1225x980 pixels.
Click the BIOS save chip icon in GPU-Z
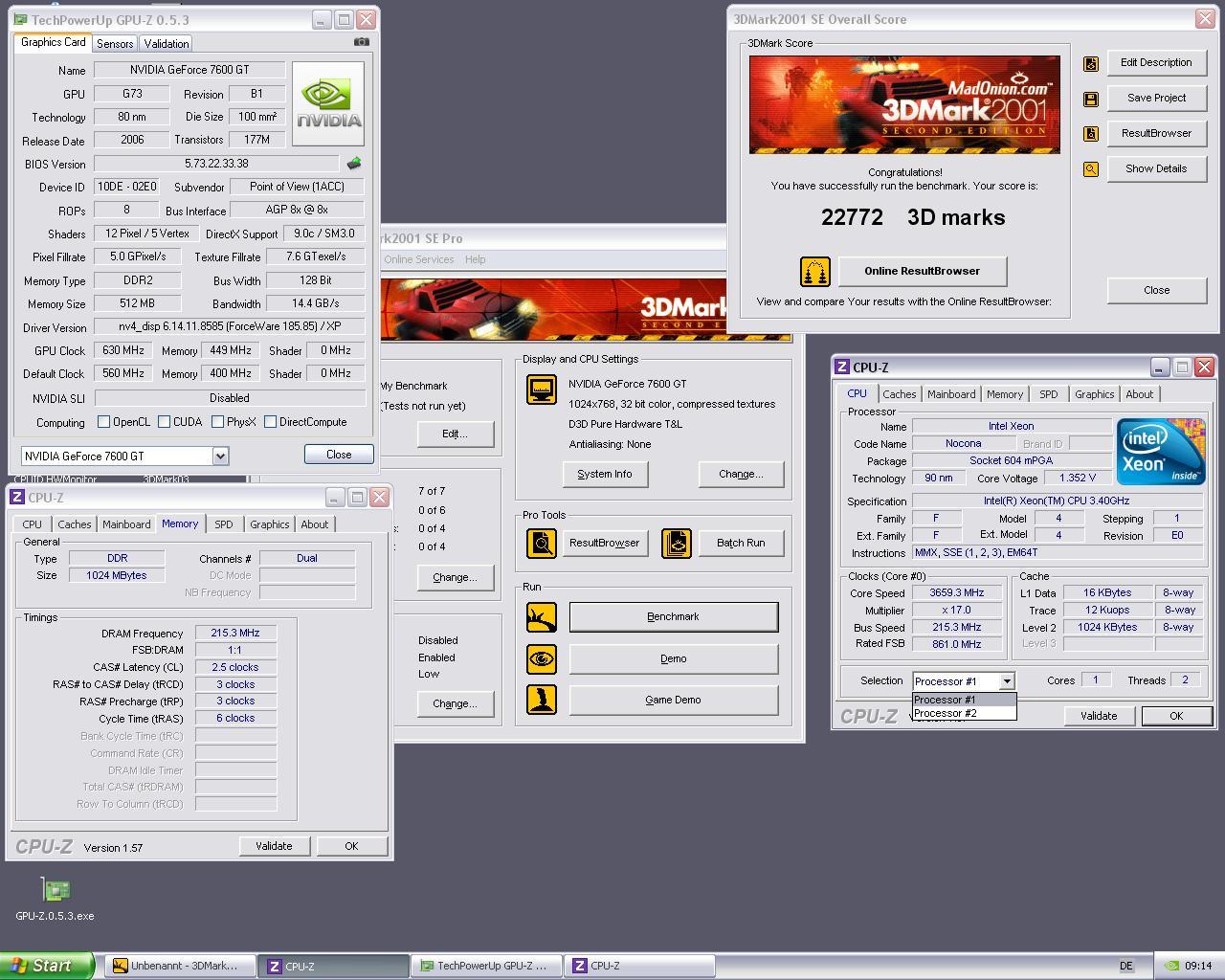354,164
